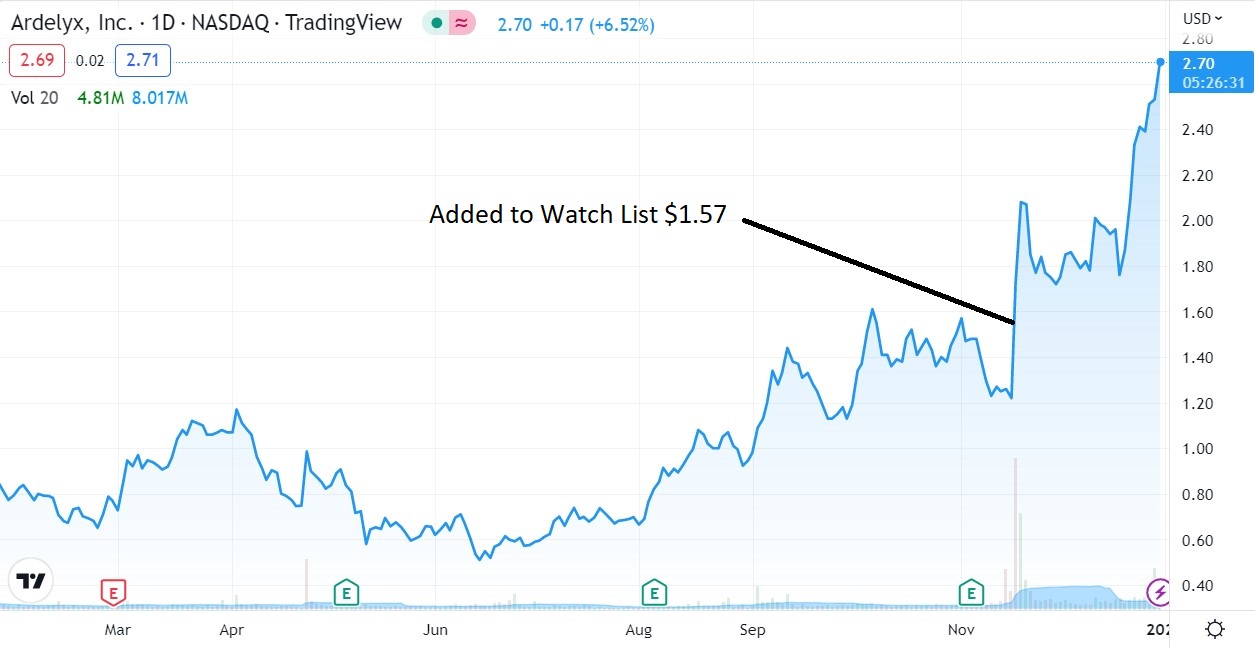Click the Added to Watch List annotation
This screenshot has width=1255, height=652.
[578, 214]
